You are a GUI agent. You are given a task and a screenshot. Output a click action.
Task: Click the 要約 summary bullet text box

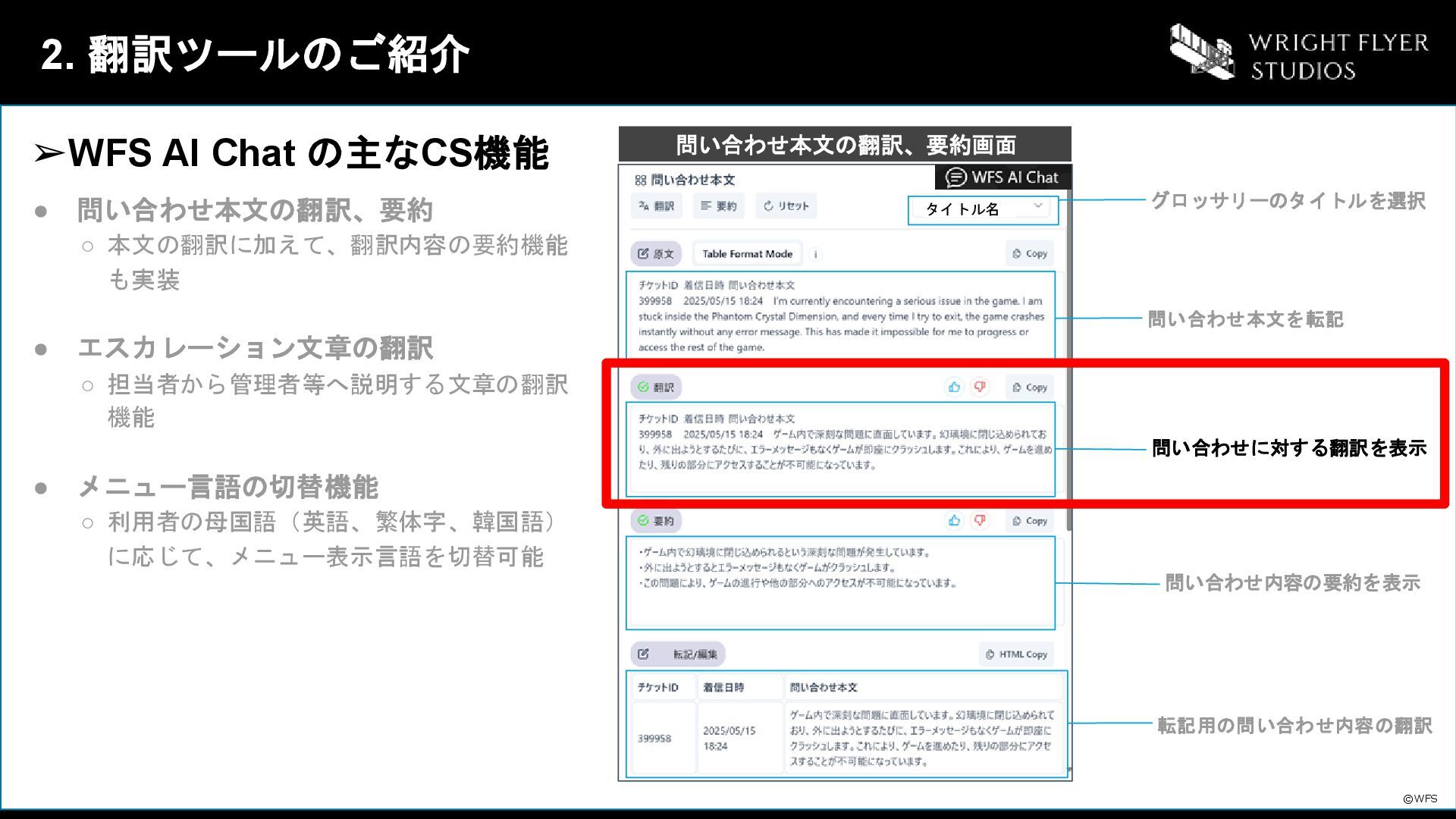click(840, 582)
